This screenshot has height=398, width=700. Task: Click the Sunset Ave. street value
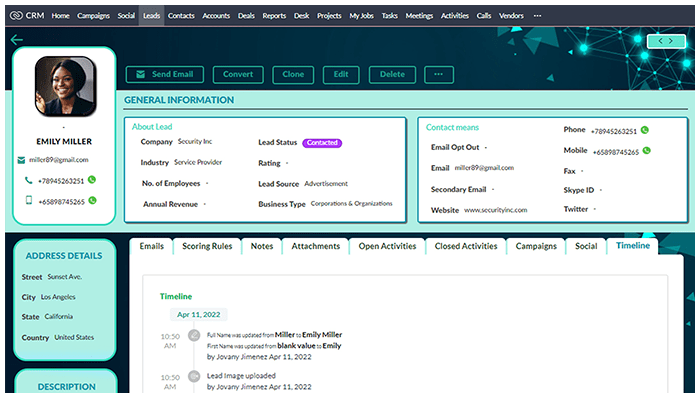(65, 277)
